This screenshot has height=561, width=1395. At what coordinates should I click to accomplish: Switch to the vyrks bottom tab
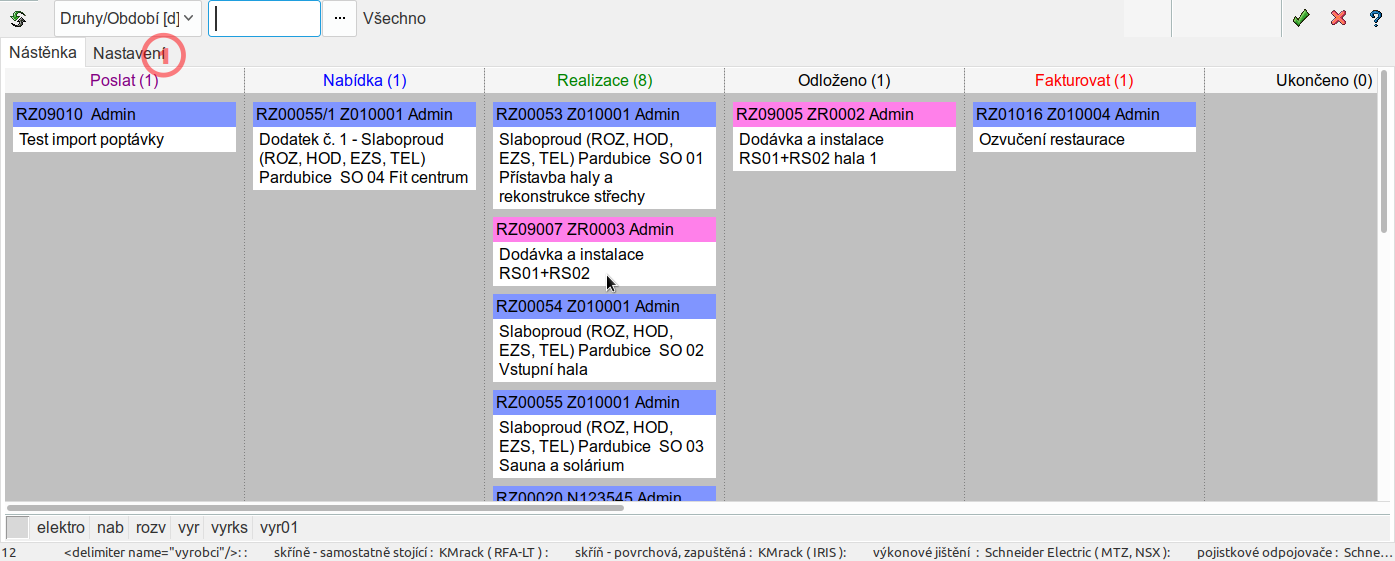[230, 527]
